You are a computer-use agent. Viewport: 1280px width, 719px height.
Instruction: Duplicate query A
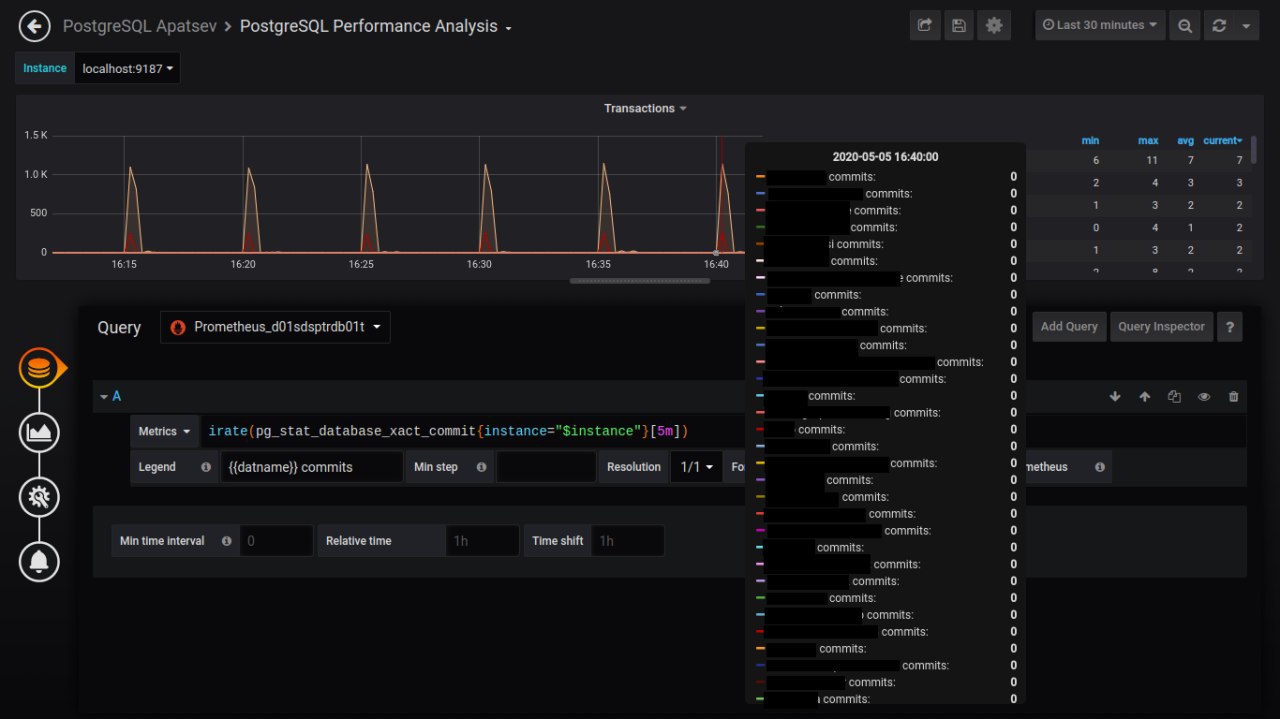click(x=1174, y=397)
